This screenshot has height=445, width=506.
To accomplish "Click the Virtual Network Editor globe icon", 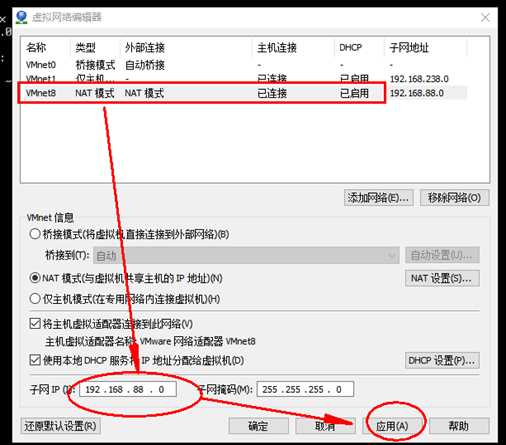I will tap(22, 17).
